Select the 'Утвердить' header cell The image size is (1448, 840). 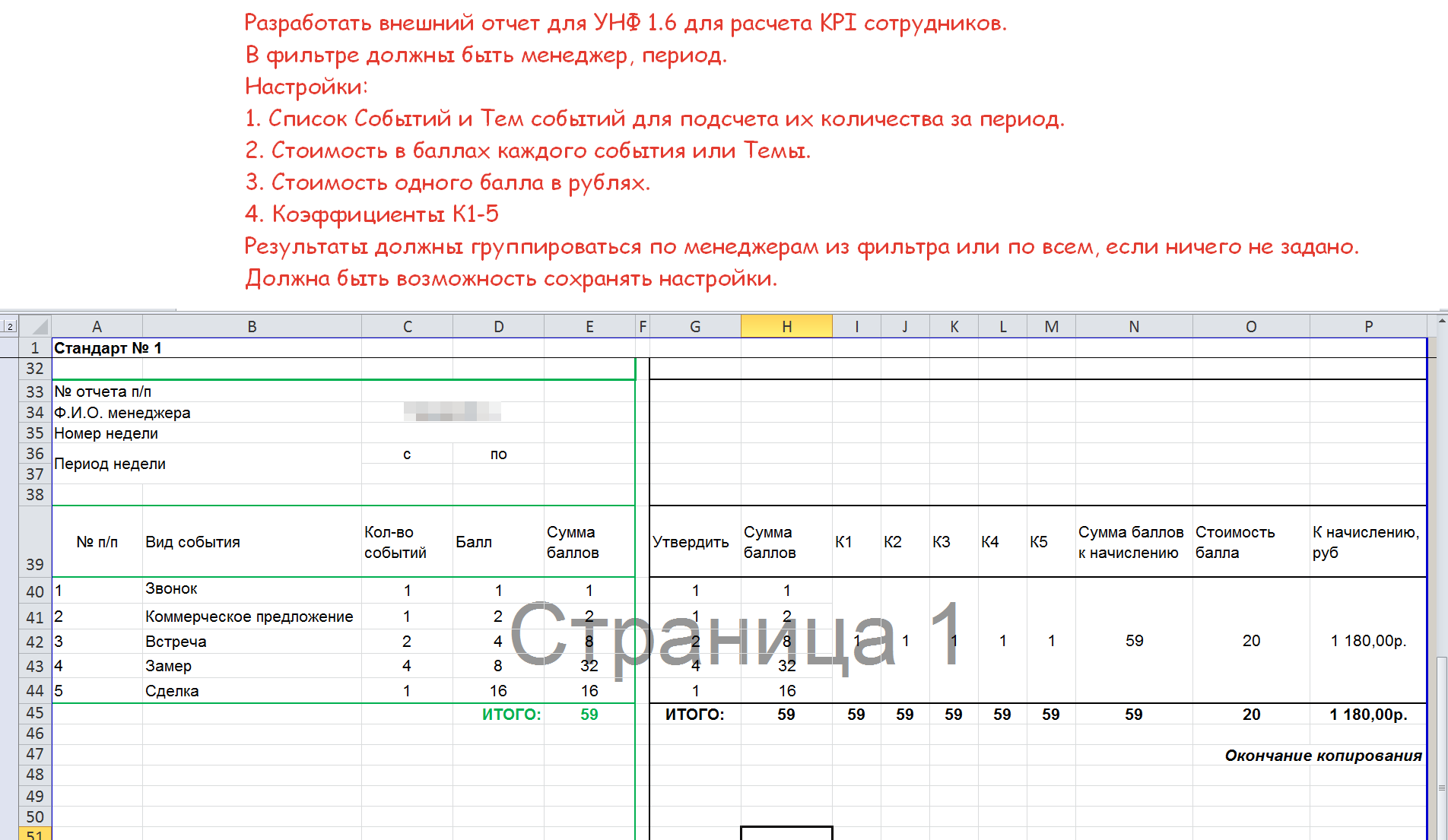[691, 542]
